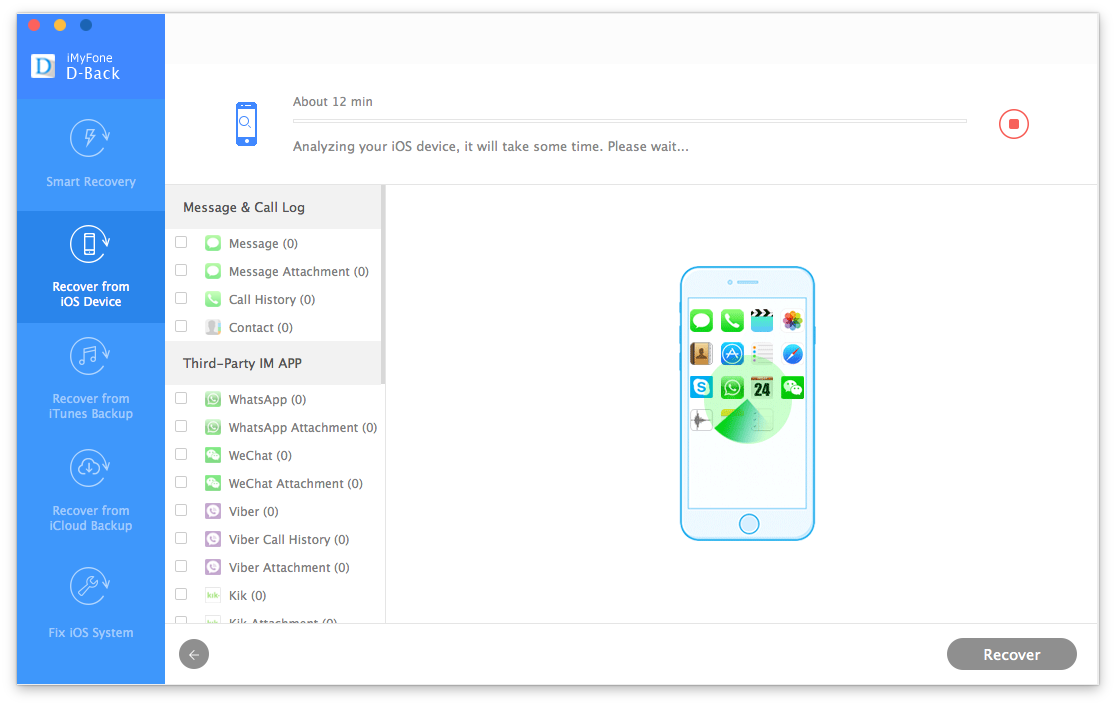The height and width of the screenshot is (706, 1116).
Task: Click the Recover from iOS Device label
Action: click(90, 294)
